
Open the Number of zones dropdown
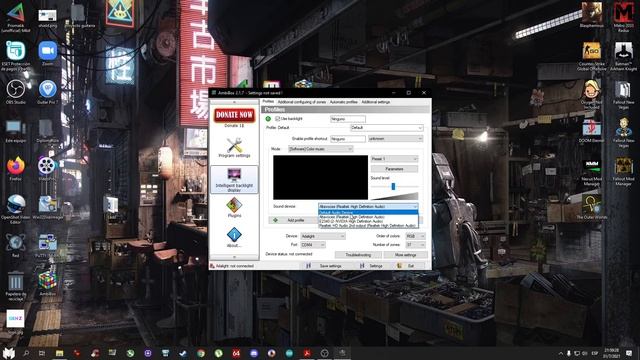(415, 245)
